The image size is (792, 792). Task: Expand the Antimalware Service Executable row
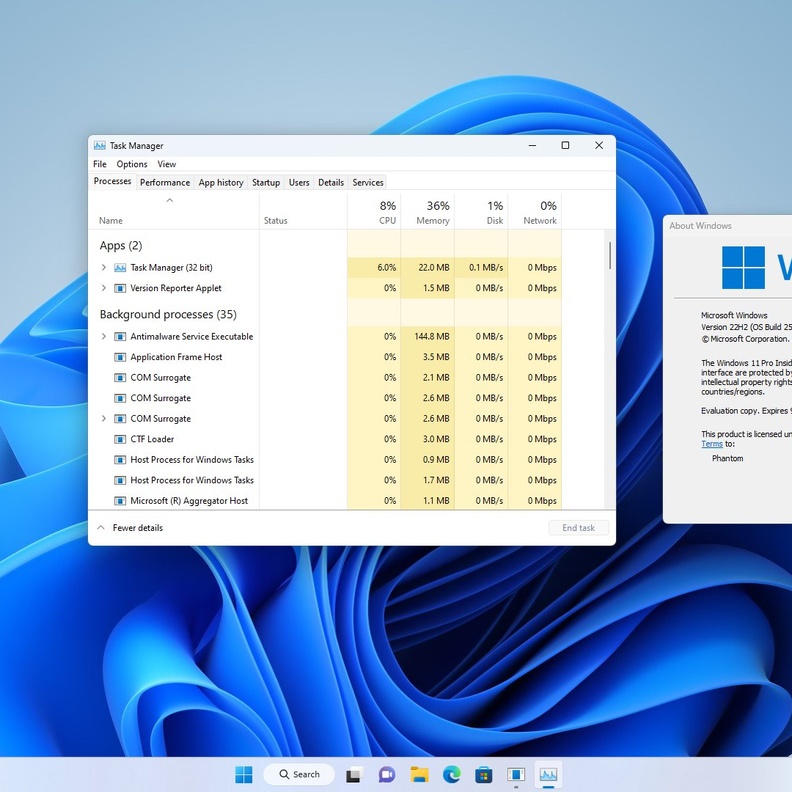pyautogui.click(x=104, y=337)
